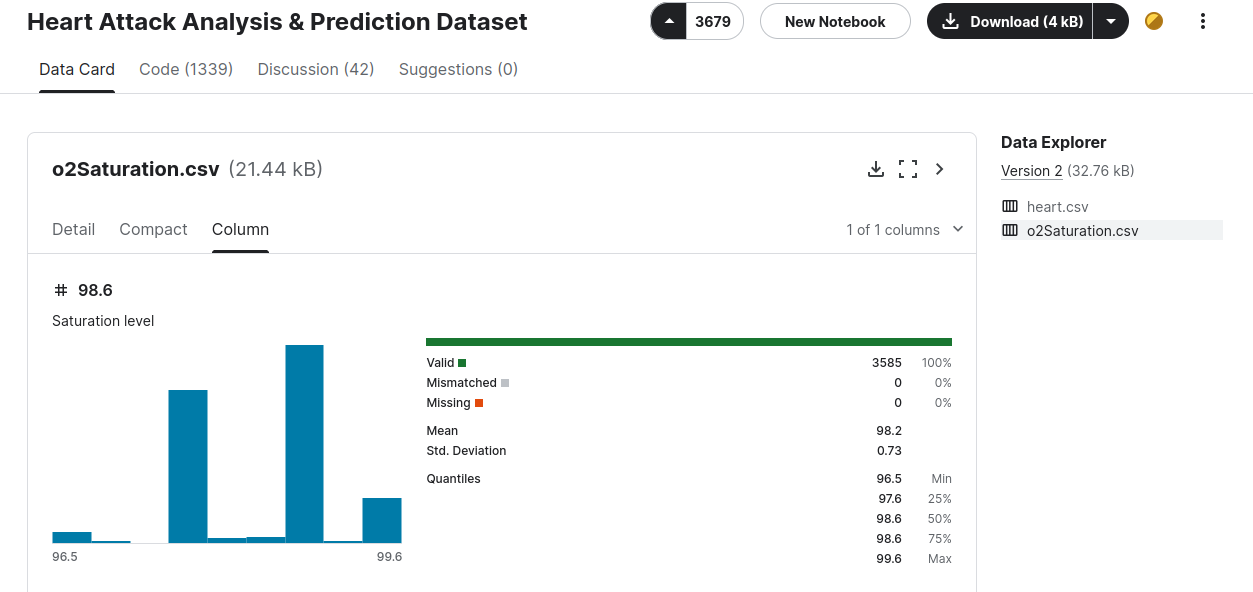
Task: Click the upvote arrow button
Action: [669, 22]
